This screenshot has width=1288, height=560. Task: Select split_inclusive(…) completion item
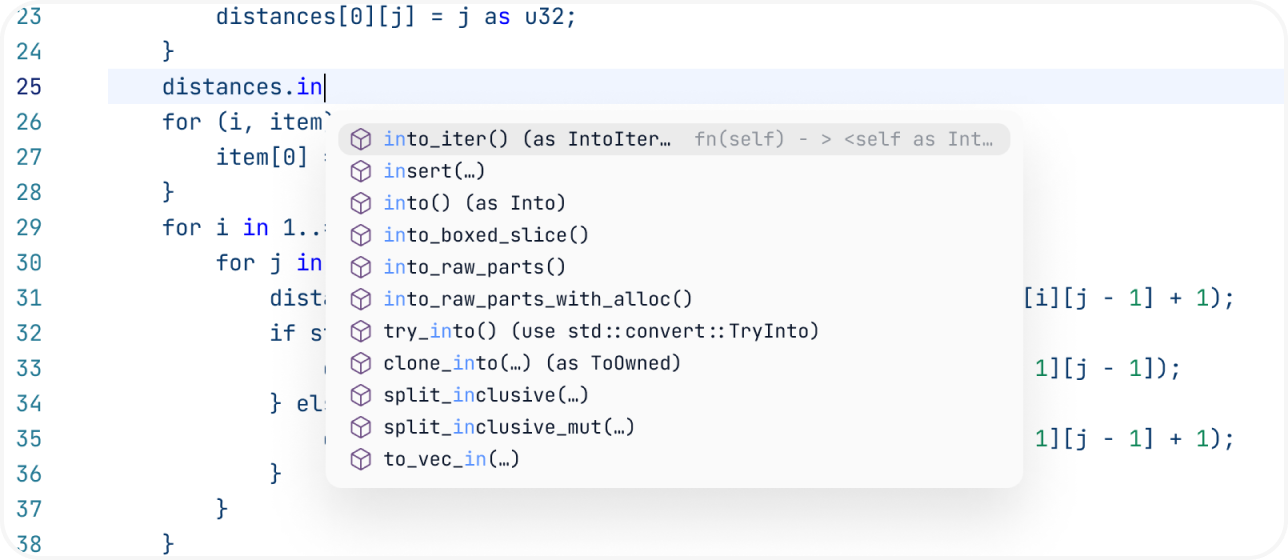point(674,395)
